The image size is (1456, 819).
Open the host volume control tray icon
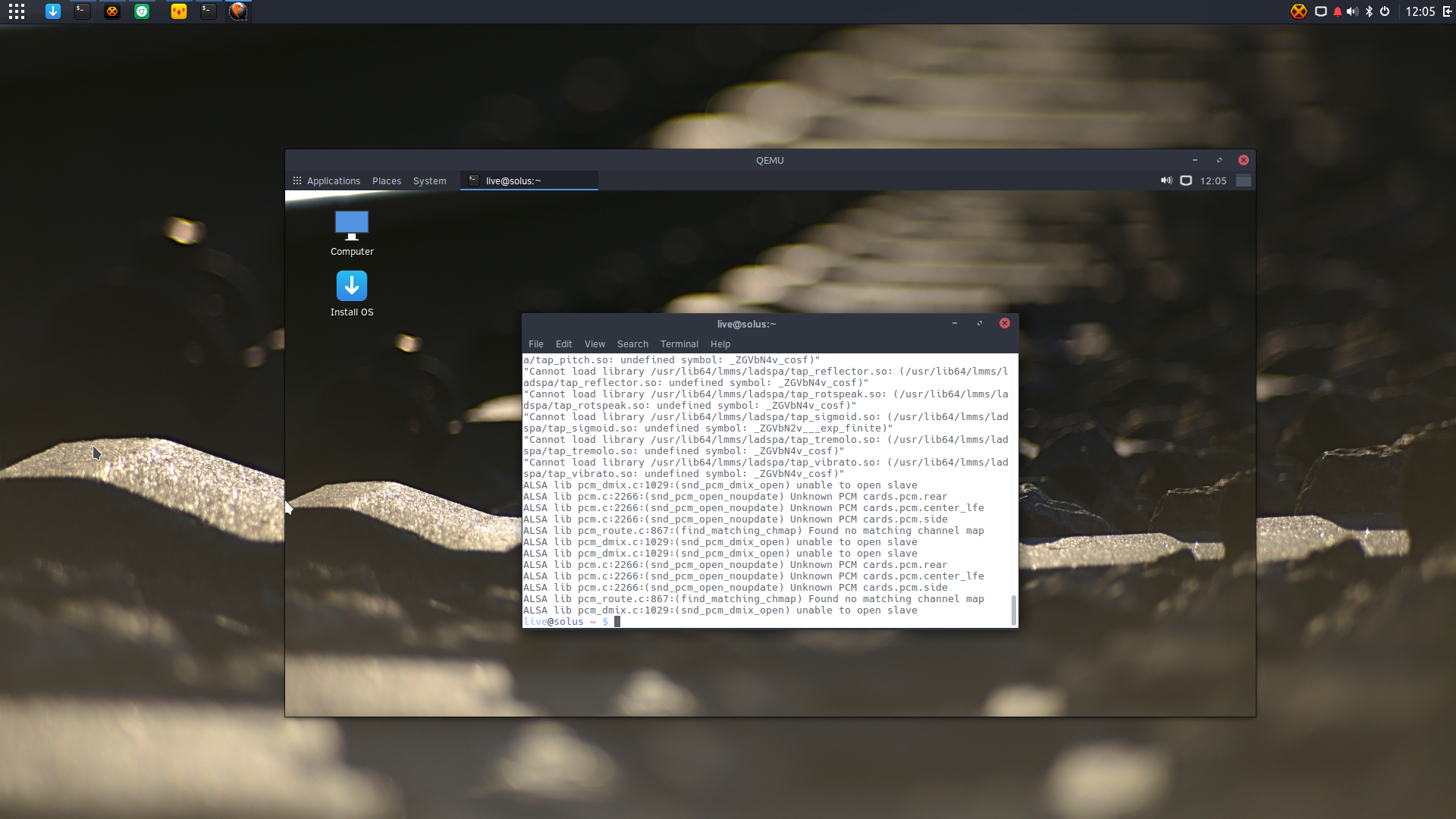click(x=1352, y=11)
